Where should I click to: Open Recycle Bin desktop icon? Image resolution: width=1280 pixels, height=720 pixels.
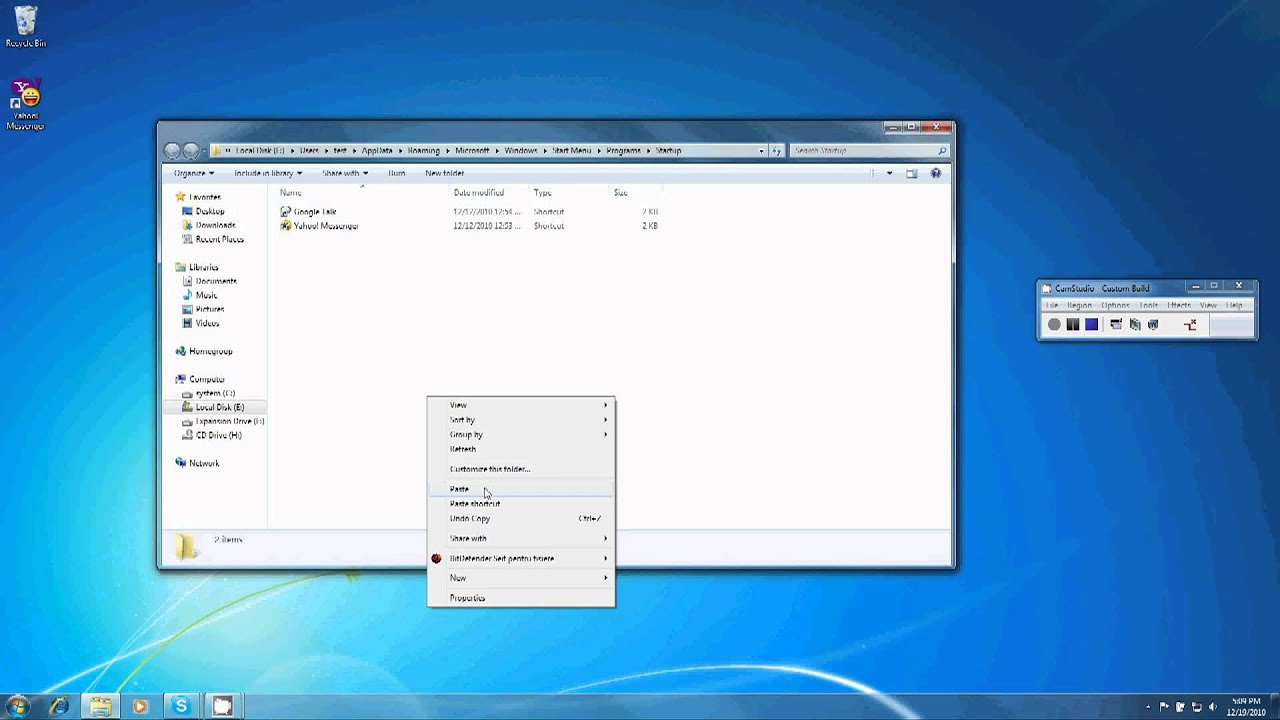(x=25, y=27)
